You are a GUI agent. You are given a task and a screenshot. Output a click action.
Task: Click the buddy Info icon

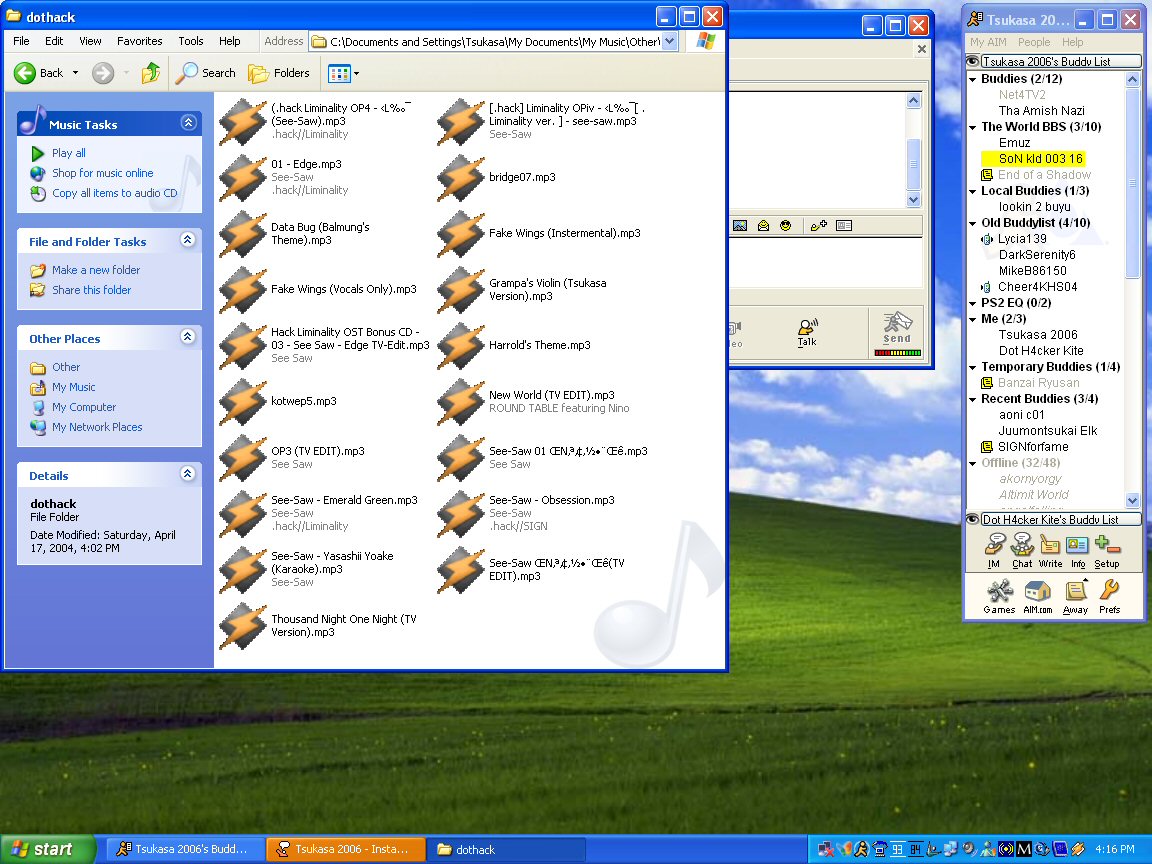[x=1077, y=549]
